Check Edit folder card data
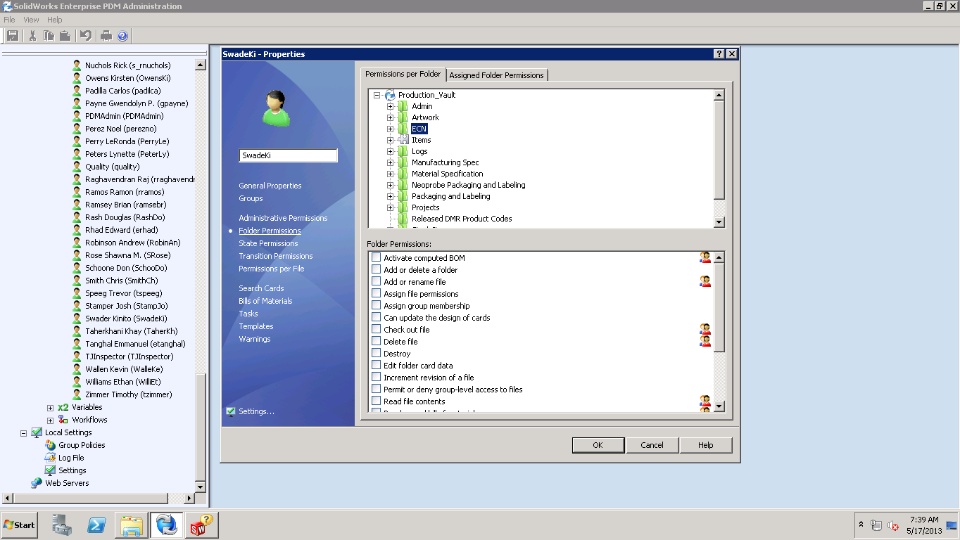The image size is (960, 540). 376,365
